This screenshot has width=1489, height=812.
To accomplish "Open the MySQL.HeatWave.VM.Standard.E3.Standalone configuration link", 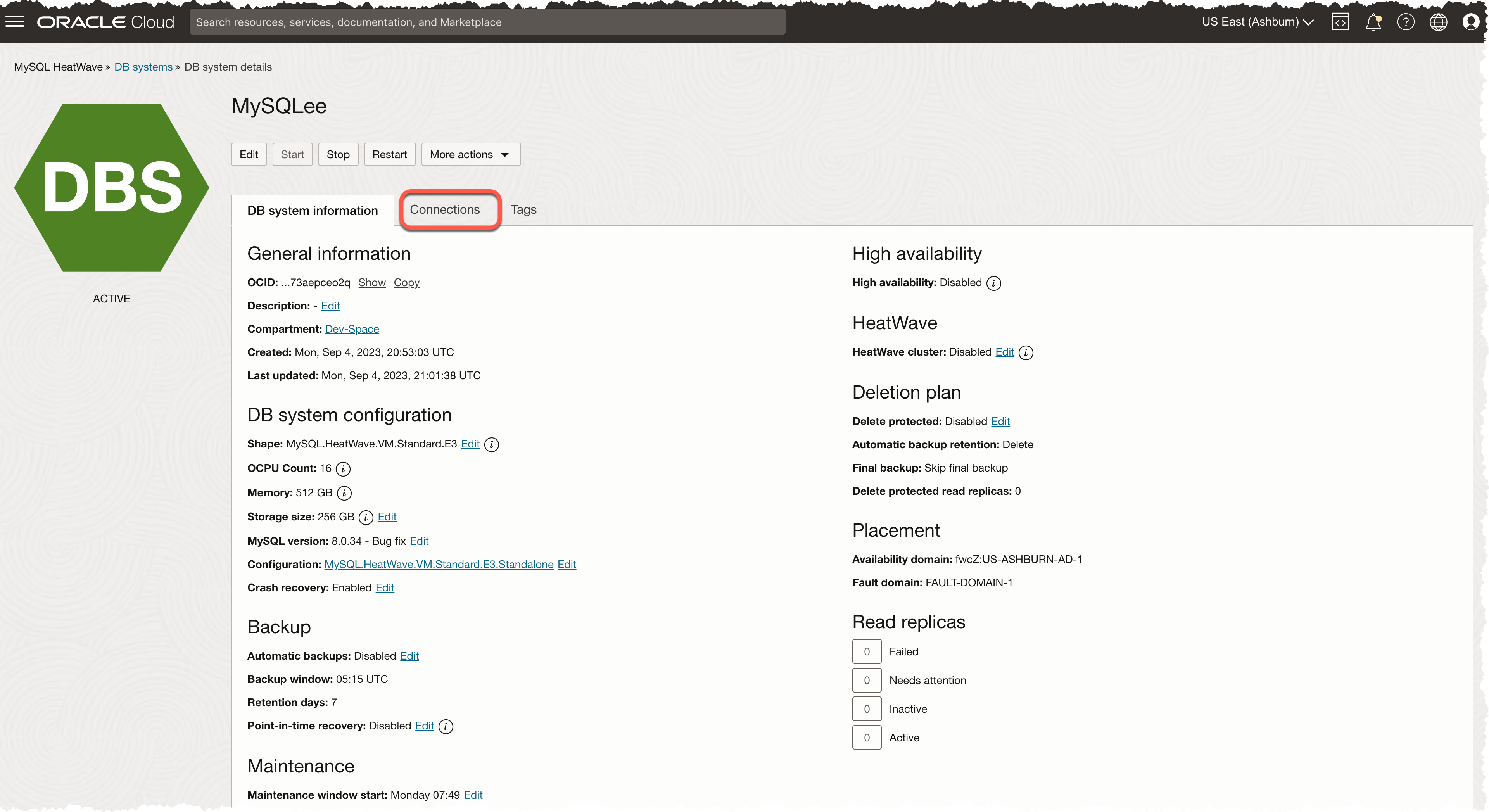I will pyautogui.click(x=439, y=565).
